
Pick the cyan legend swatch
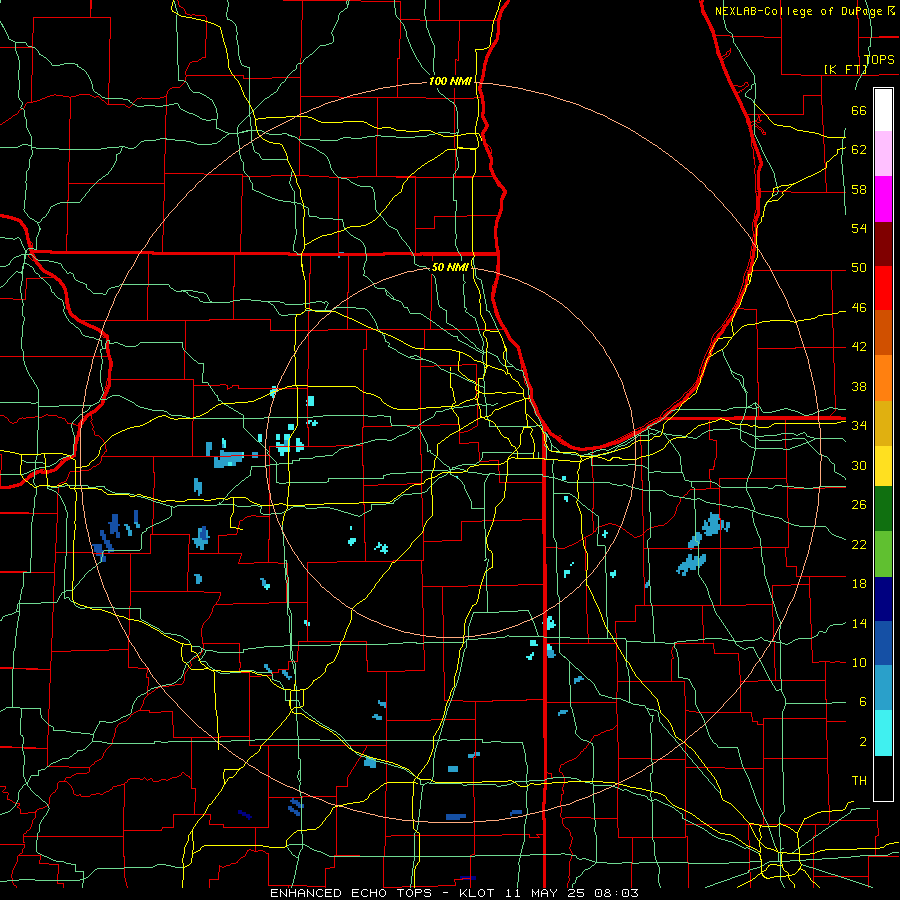[x=883, y=733]
